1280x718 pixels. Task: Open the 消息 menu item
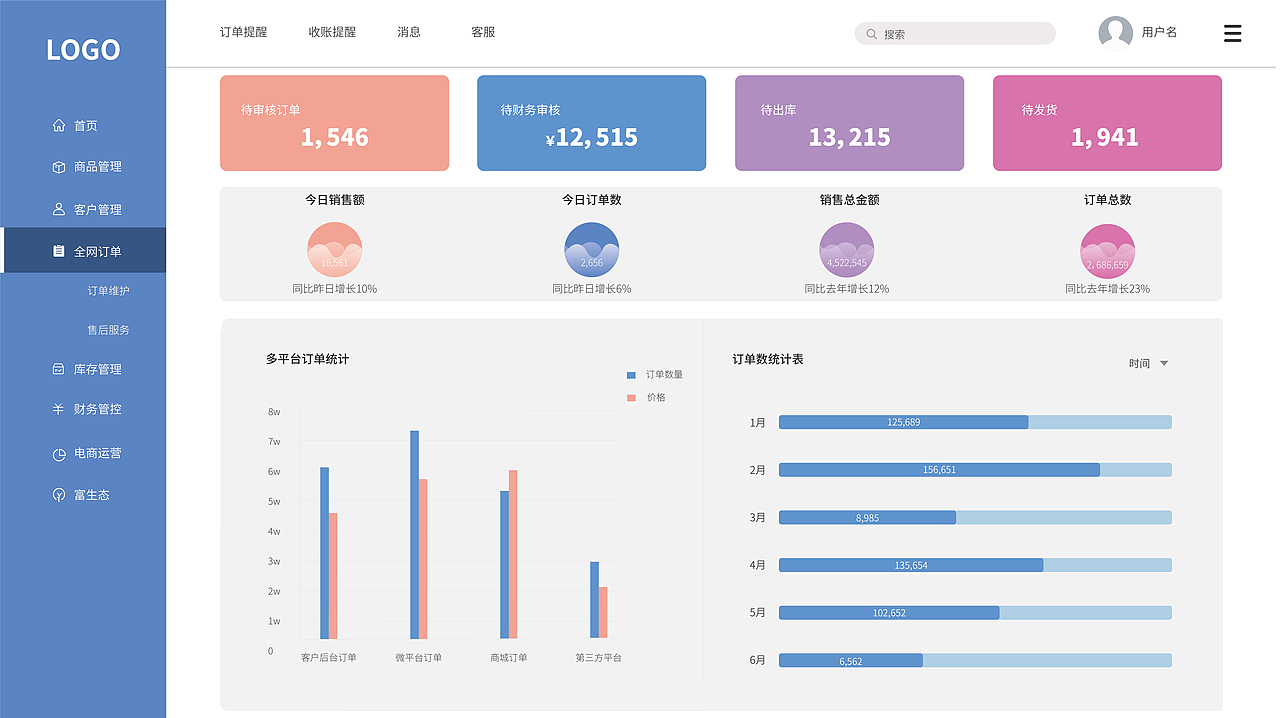tap(408, 31)
